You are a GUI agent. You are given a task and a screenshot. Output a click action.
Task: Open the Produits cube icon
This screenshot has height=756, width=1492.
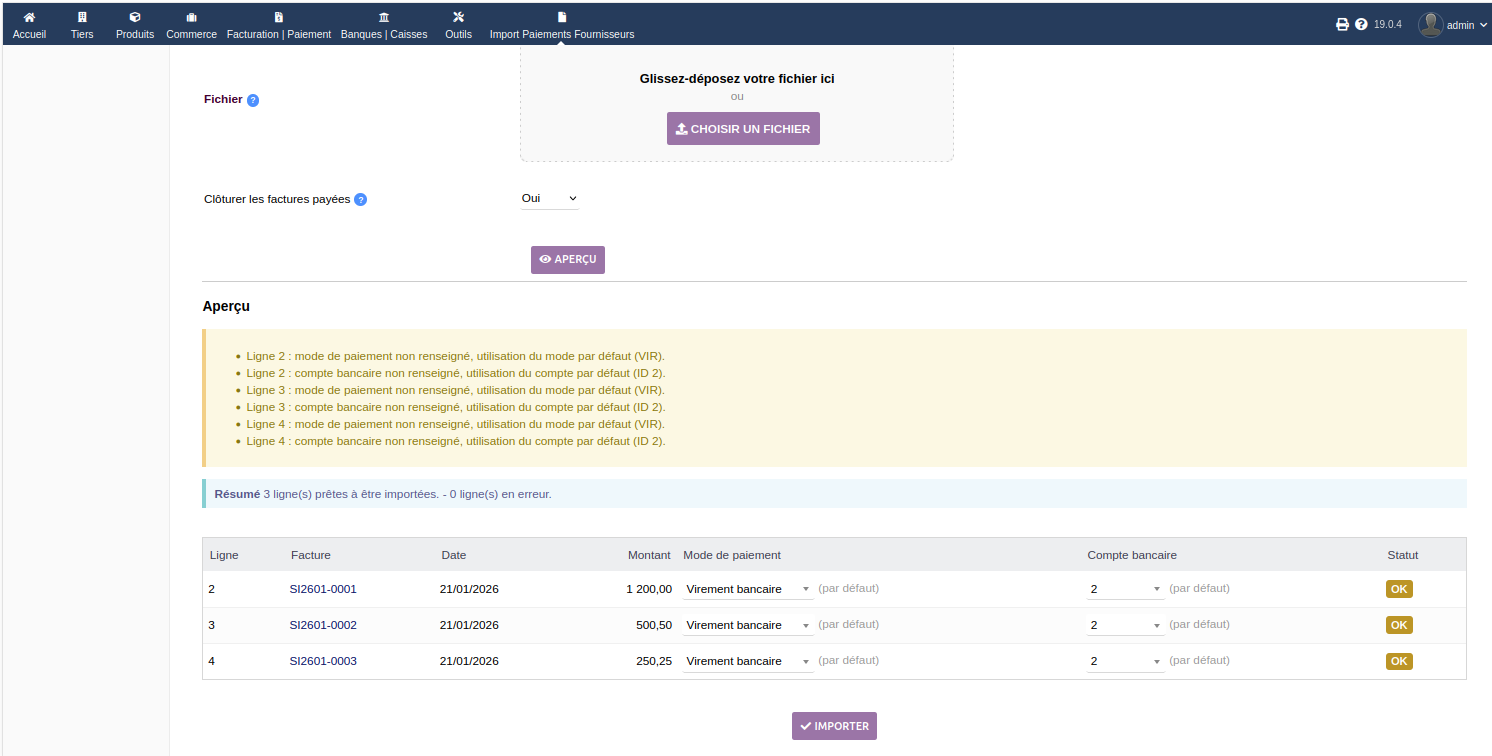[135, 17]
